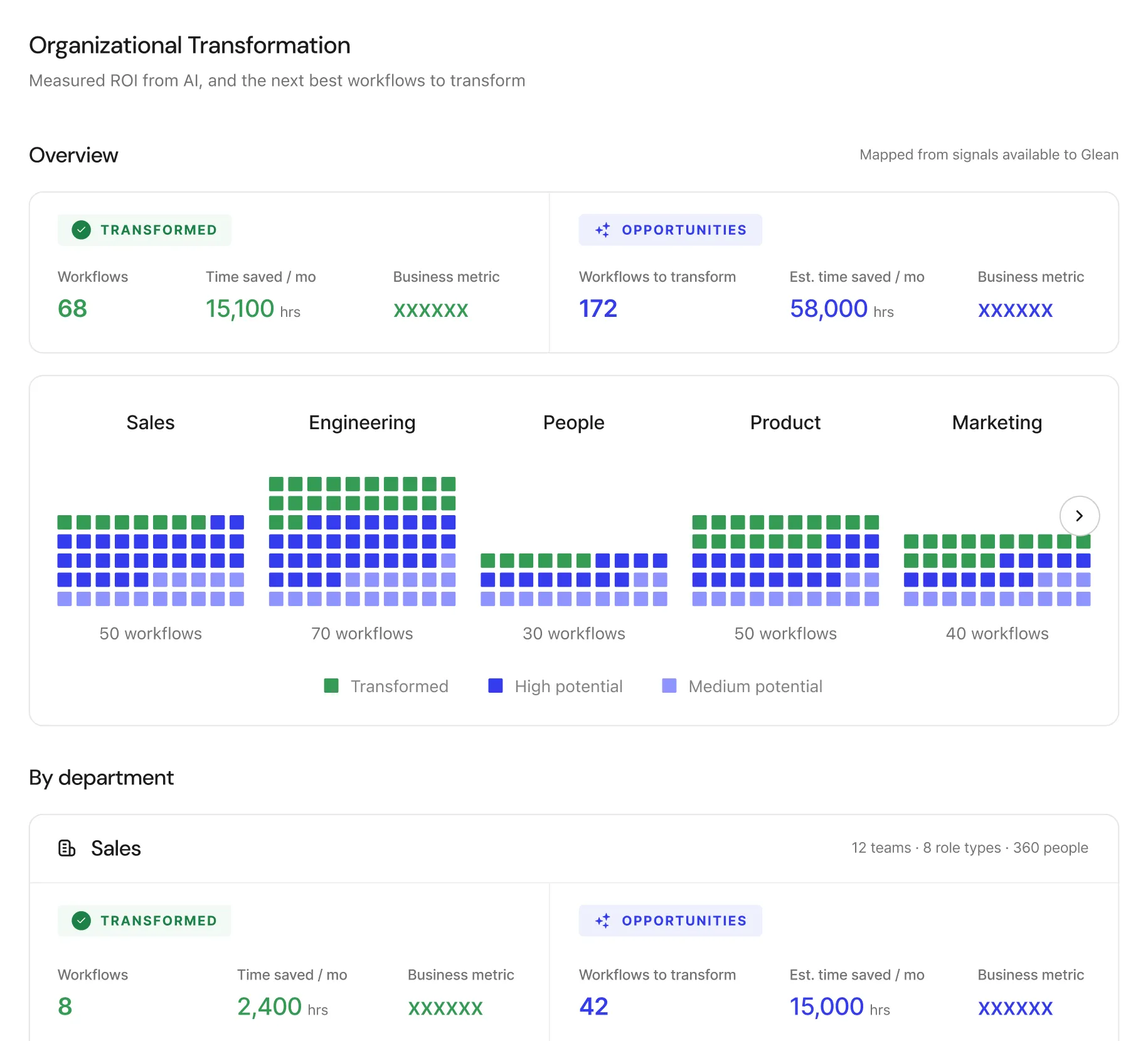Click the dark blue High potential legend swatch
The height and width of the screenshot is (1041, 1148).
pyautogui.click(x=496, y=686)
